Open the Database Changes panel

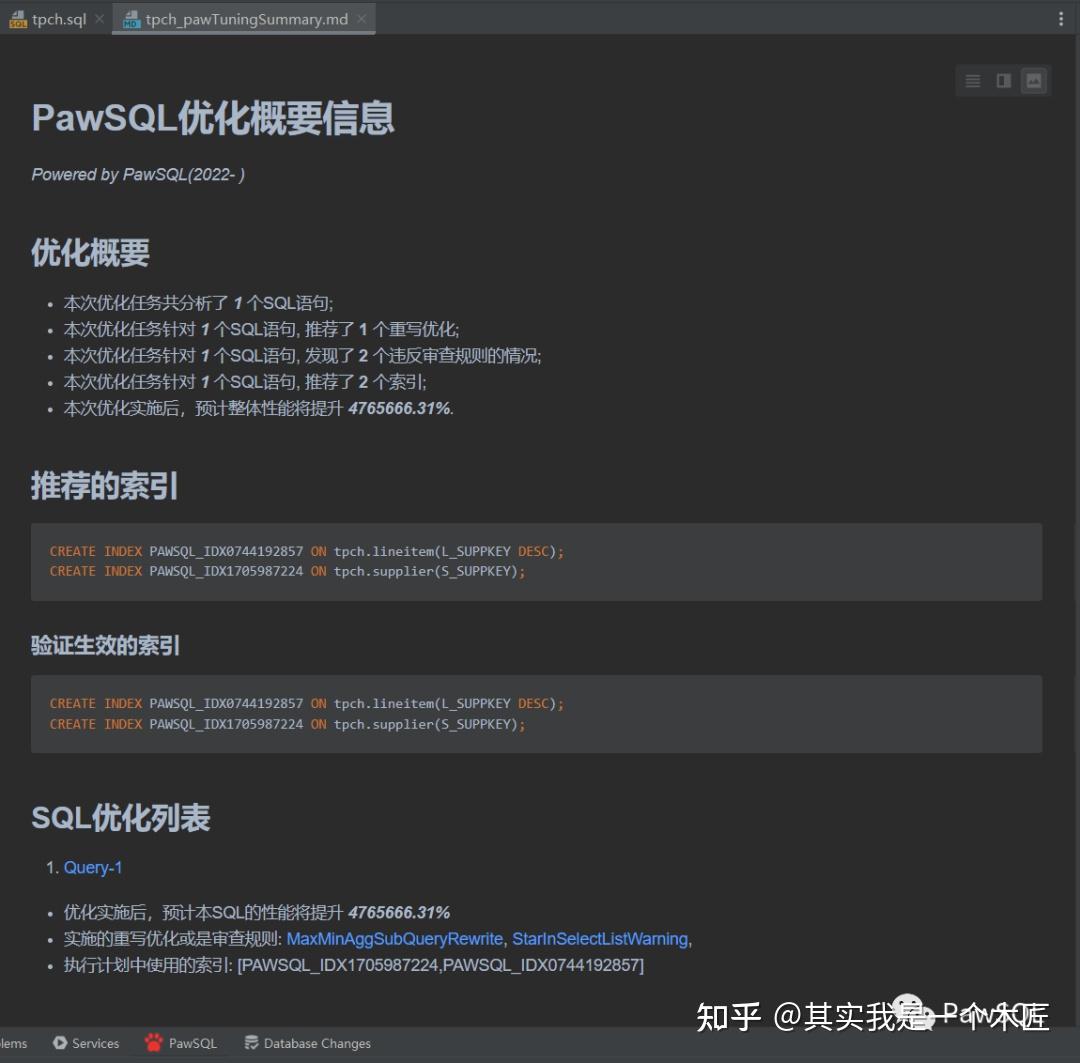pos(307,1043)
